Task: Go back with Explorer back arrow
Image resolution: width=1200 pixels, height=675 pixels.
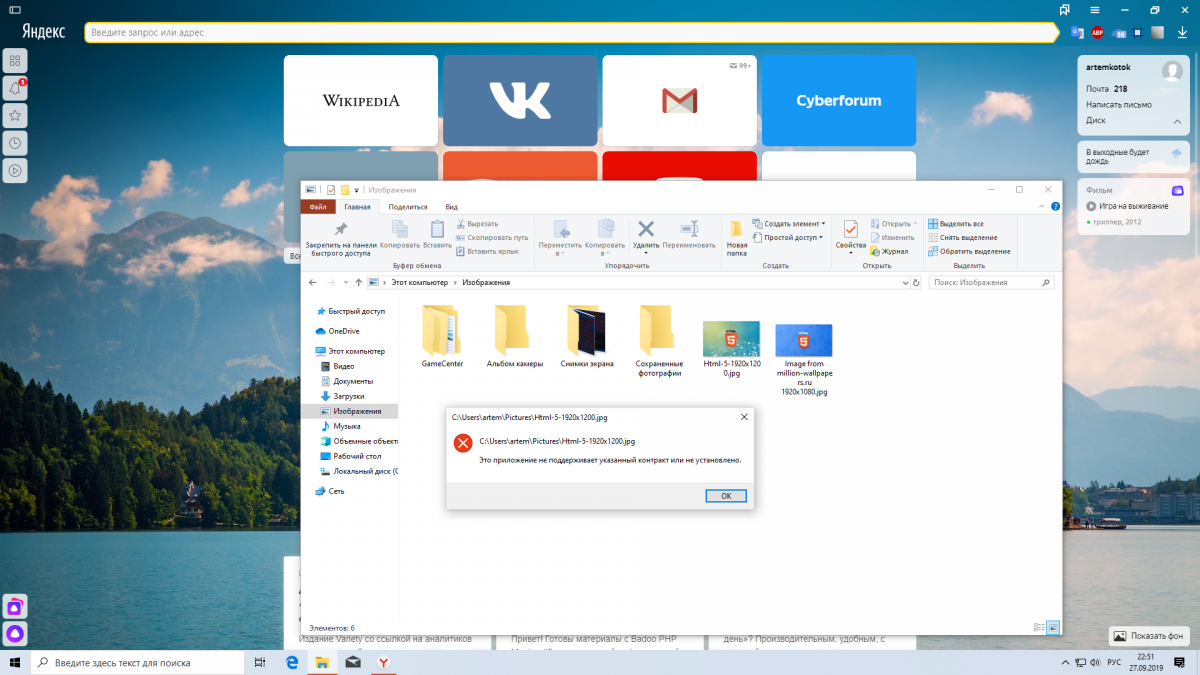Action: (315, 283)
